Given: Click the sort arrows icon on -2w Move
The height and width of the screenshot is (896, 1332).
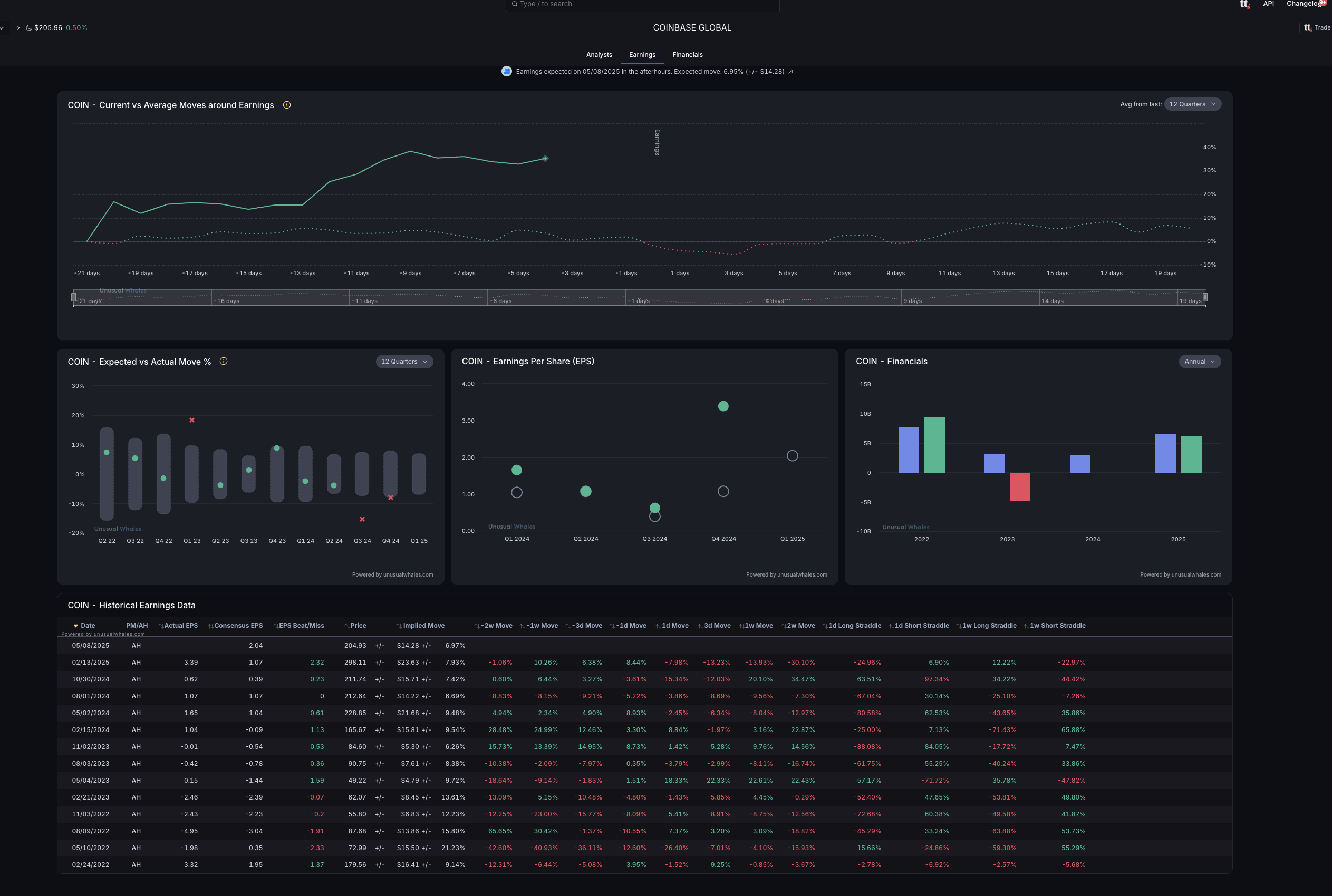Looking at the screenshot, I should pos(477,626).
